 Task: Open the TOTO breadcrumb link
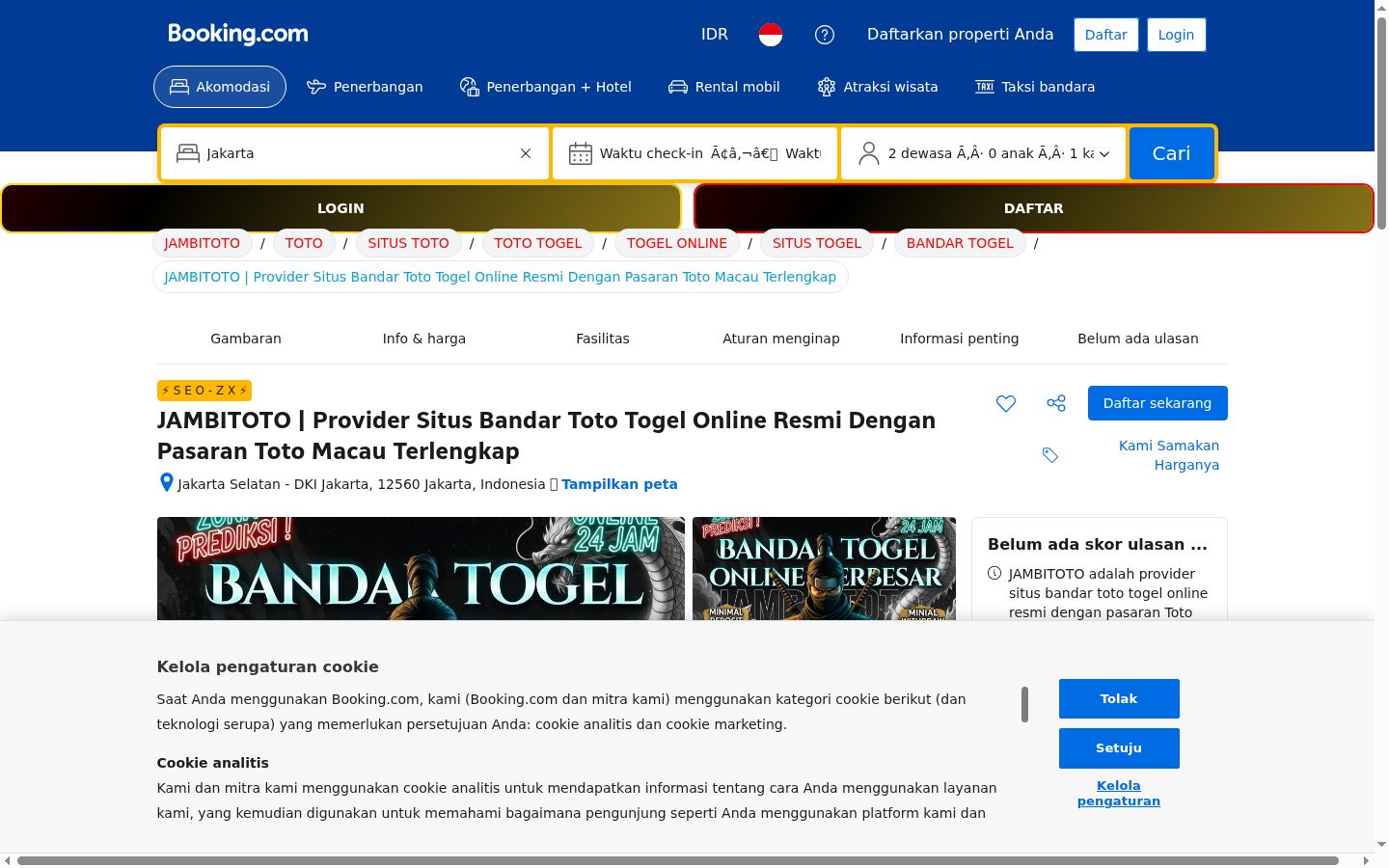[x=304, y=243]
